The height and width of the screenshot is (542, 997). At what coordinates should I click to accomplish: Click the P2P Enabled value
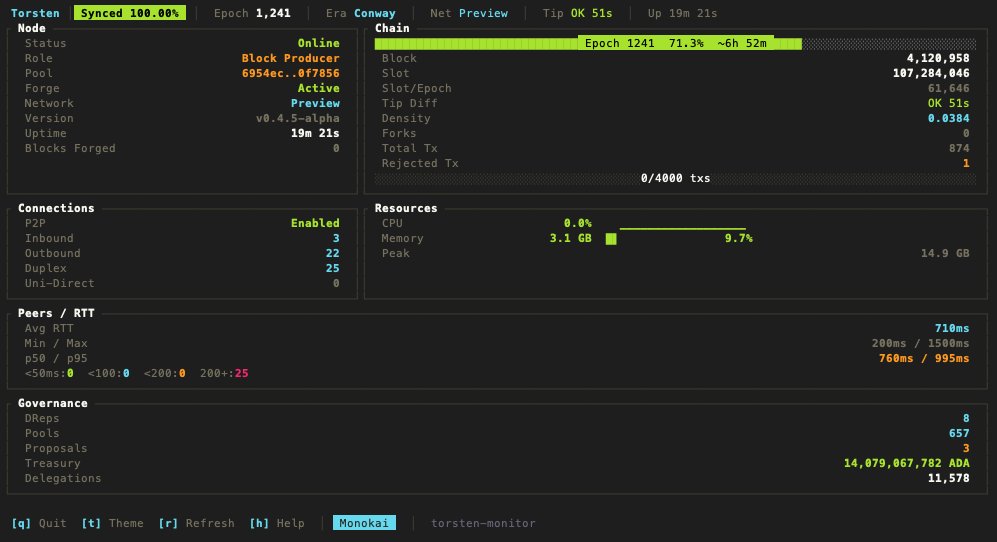coord(315,223)
